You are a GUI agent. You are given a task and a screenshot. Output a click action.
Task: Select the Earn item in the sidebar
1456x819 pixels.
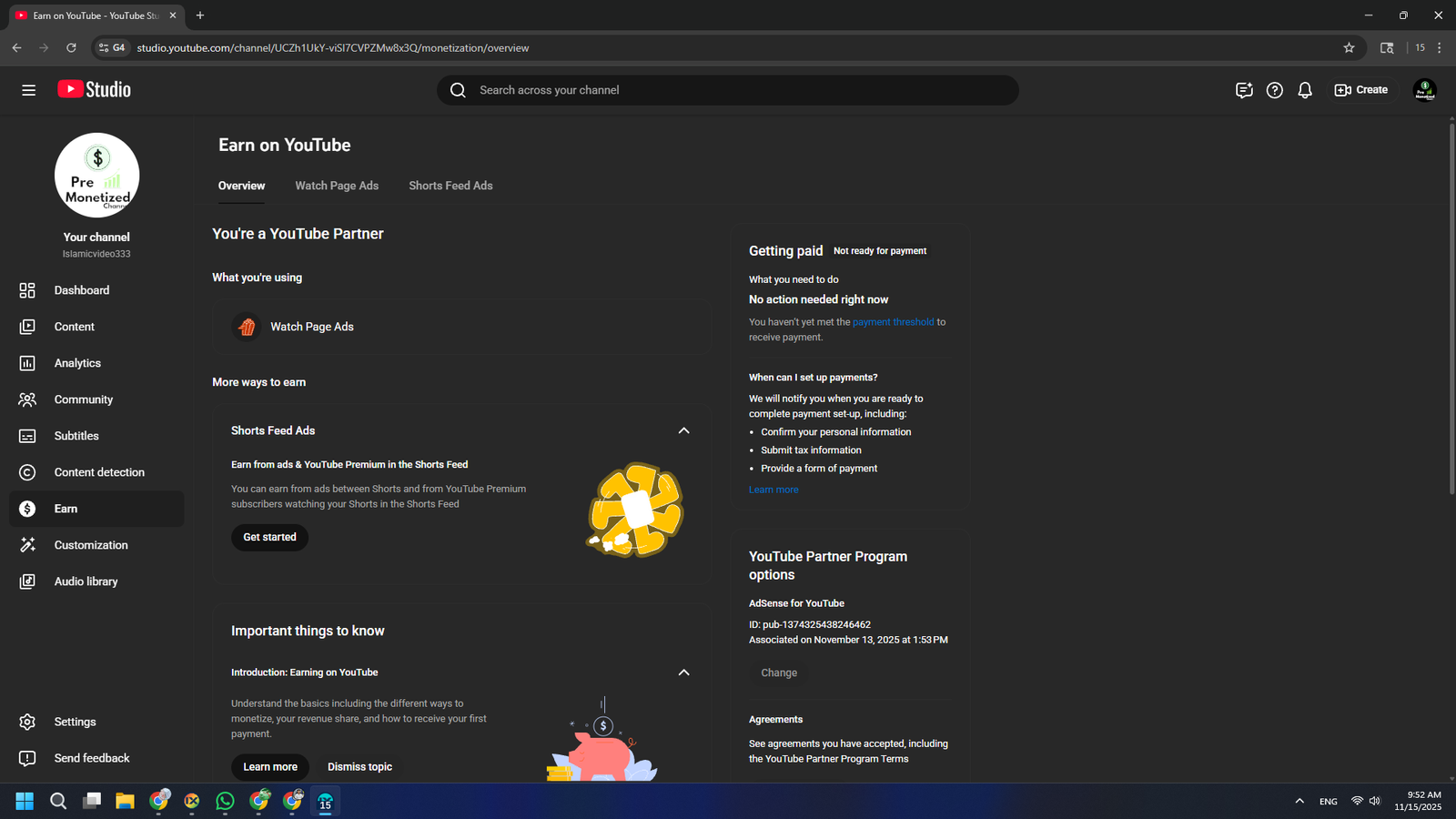pos(96,509)
